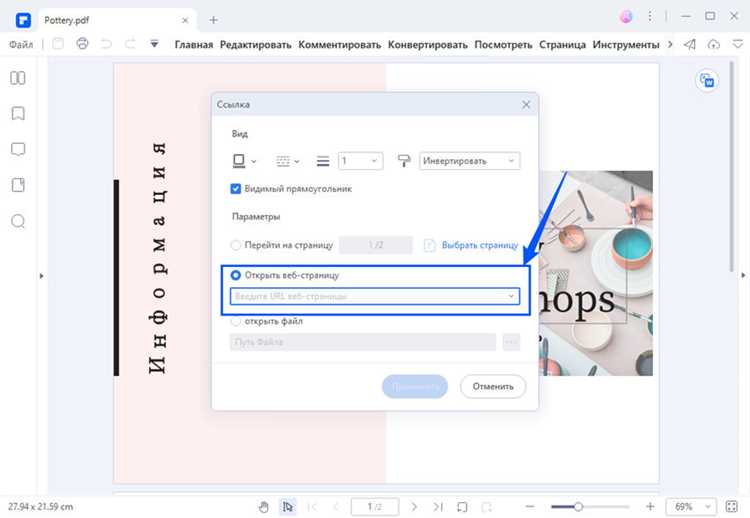Open the page thumbnails panel icon
This screenshot has width=750, height=518.
point(18,78)
